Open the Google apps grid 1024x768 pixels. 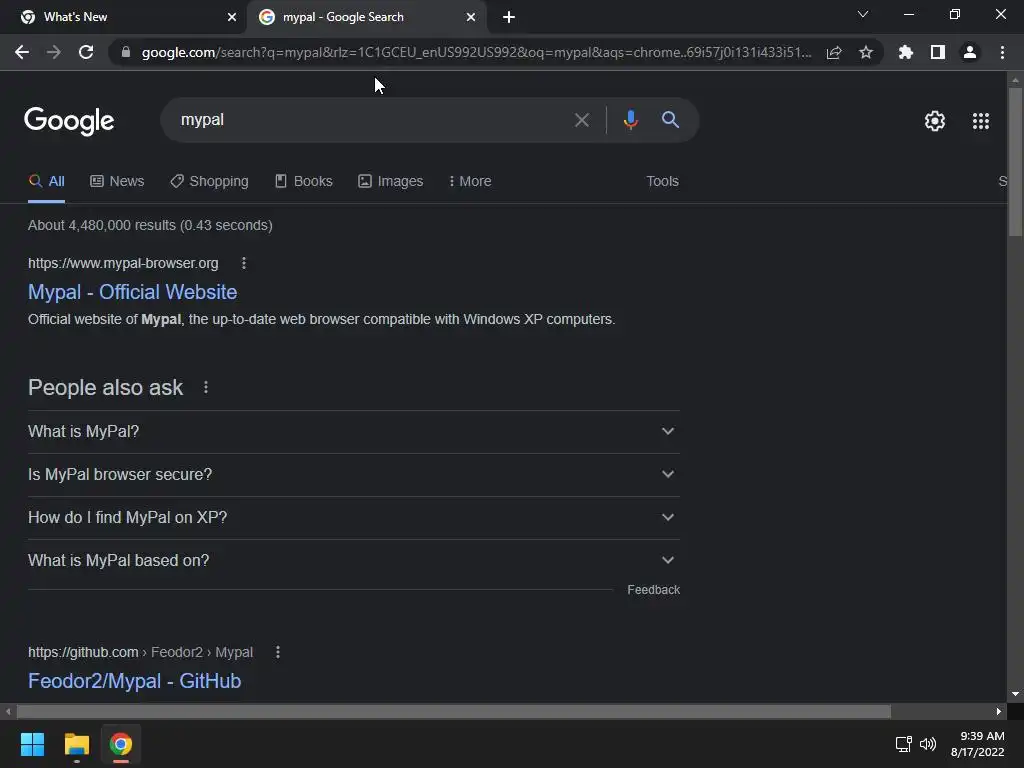coord(981,121)
